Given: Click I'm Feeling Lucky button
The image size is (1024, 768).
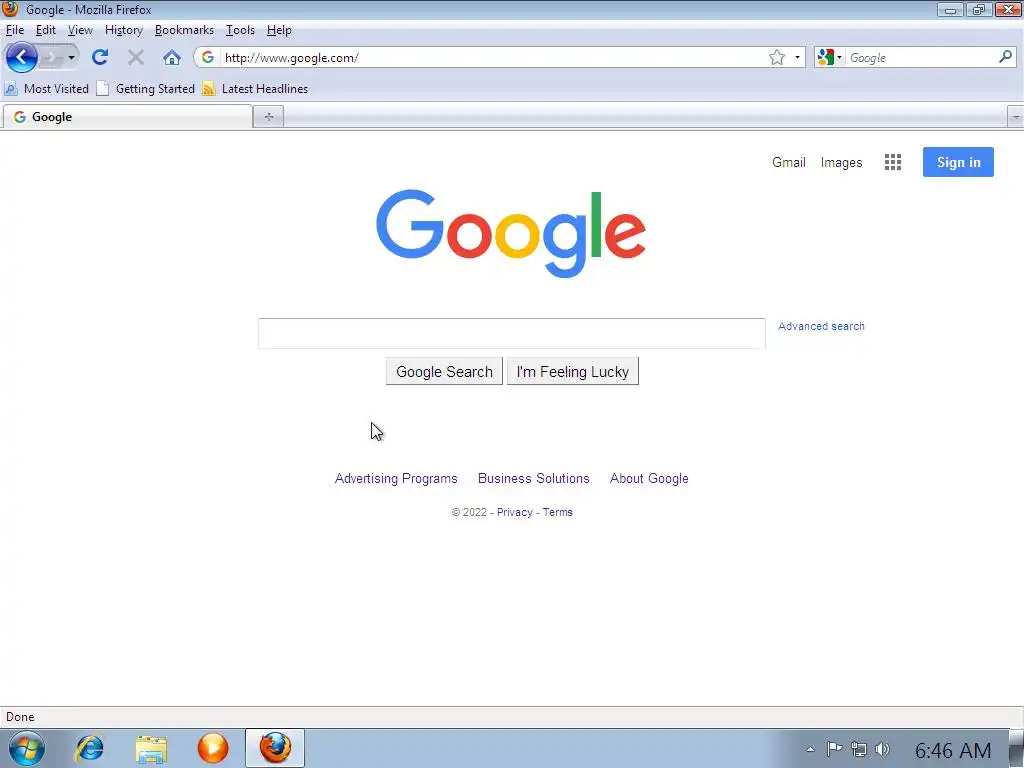Looking at the screenshot, I should coord(573,371).
